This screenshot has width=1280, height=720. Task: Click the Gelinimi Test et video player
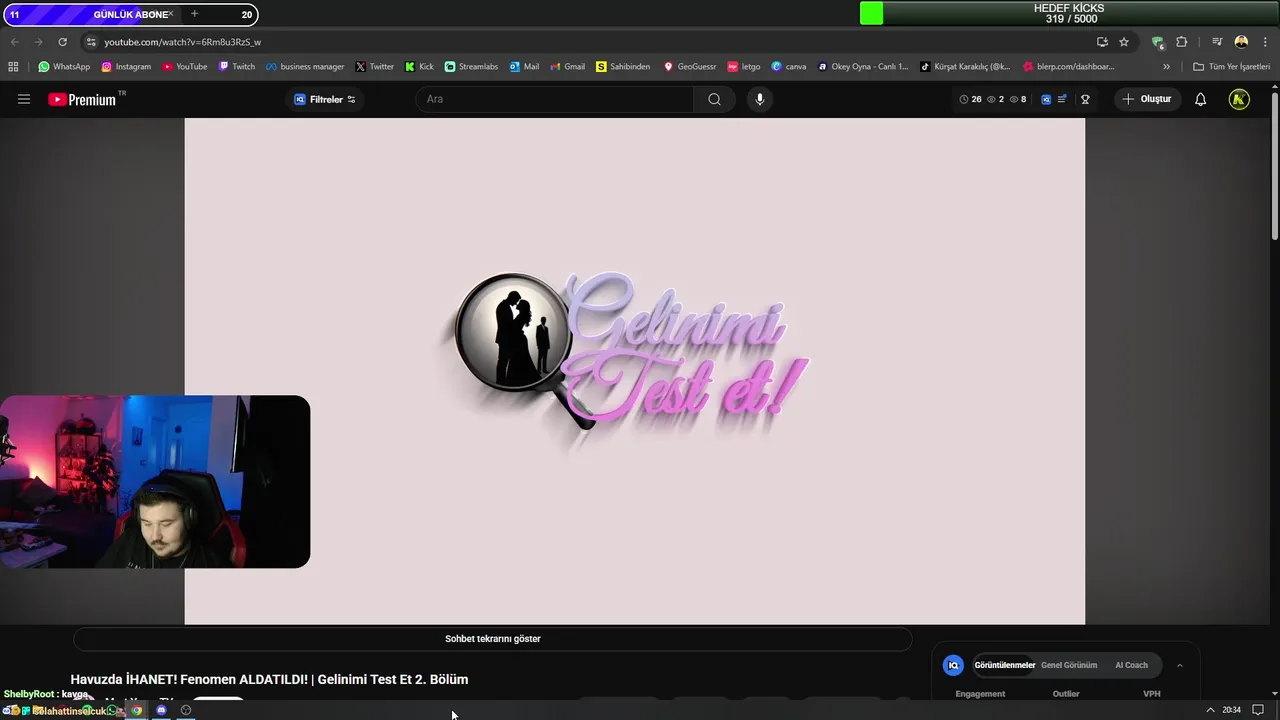tap(635, 371)
